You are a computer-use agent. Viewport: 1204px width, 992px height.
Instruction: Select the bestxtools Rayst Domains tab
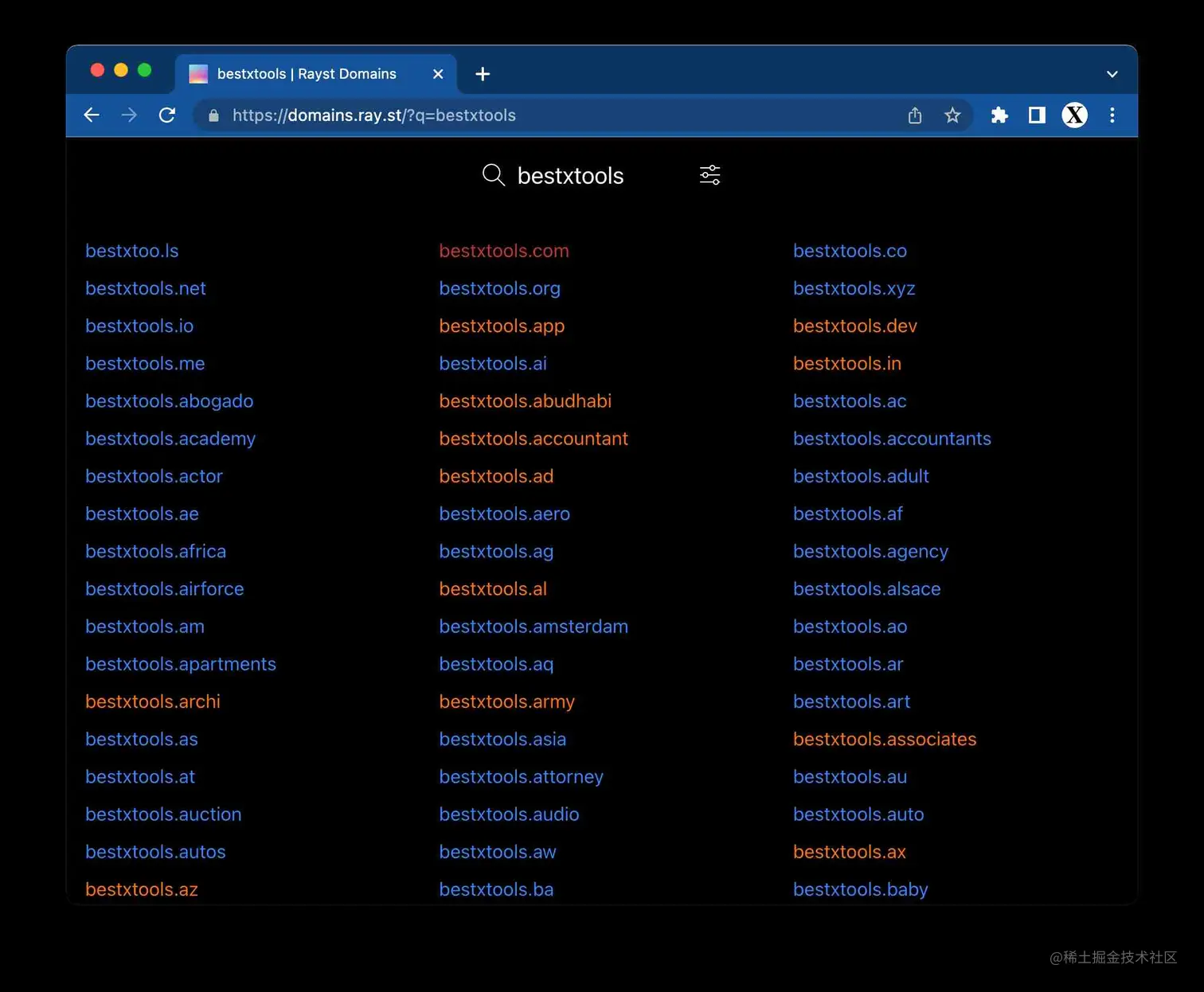[x=307, y=73]
